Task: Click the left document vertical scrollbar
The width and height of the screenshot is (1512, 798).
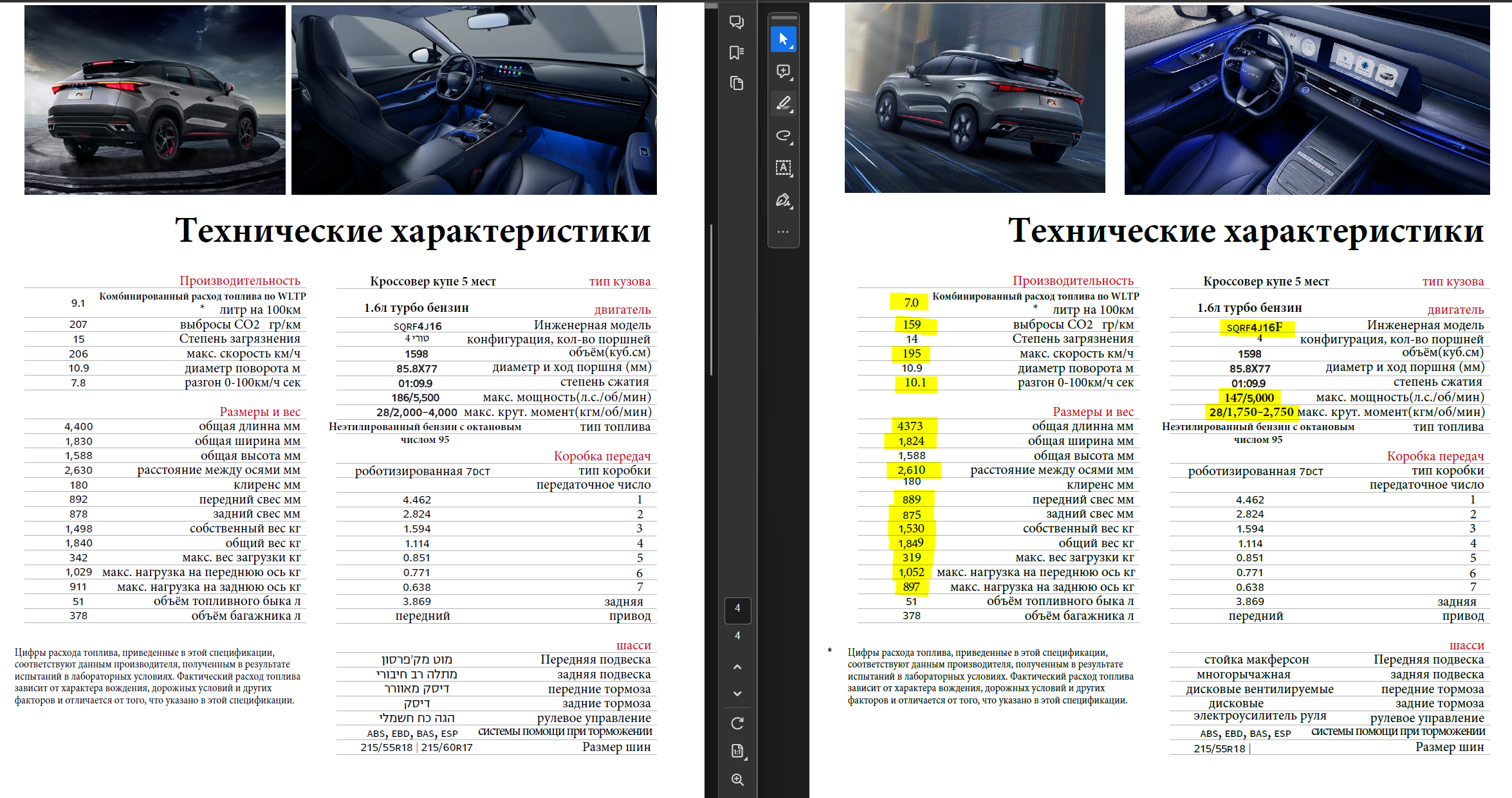Action: pos(711,300)
